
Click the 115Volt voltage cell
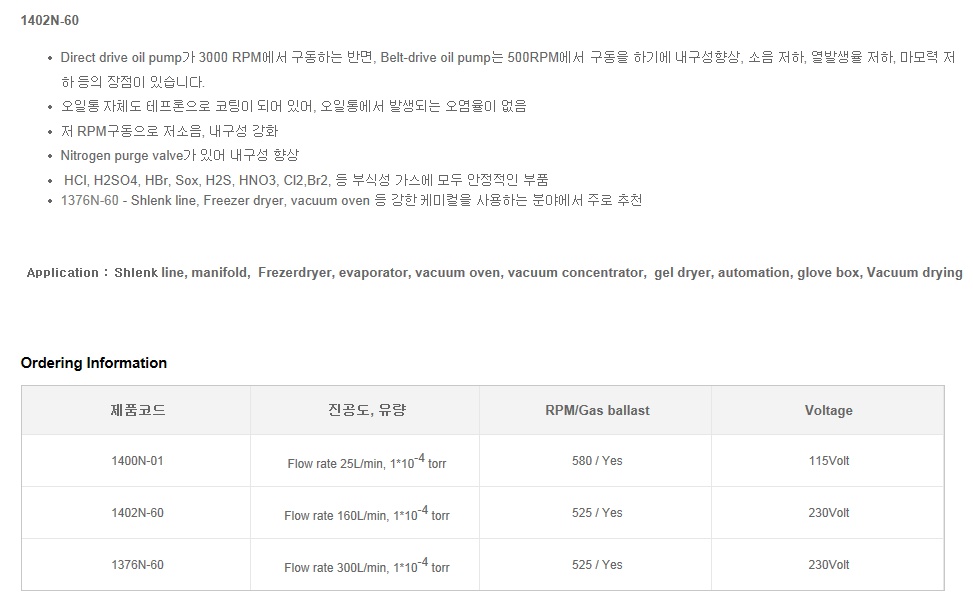click(829, 461)
